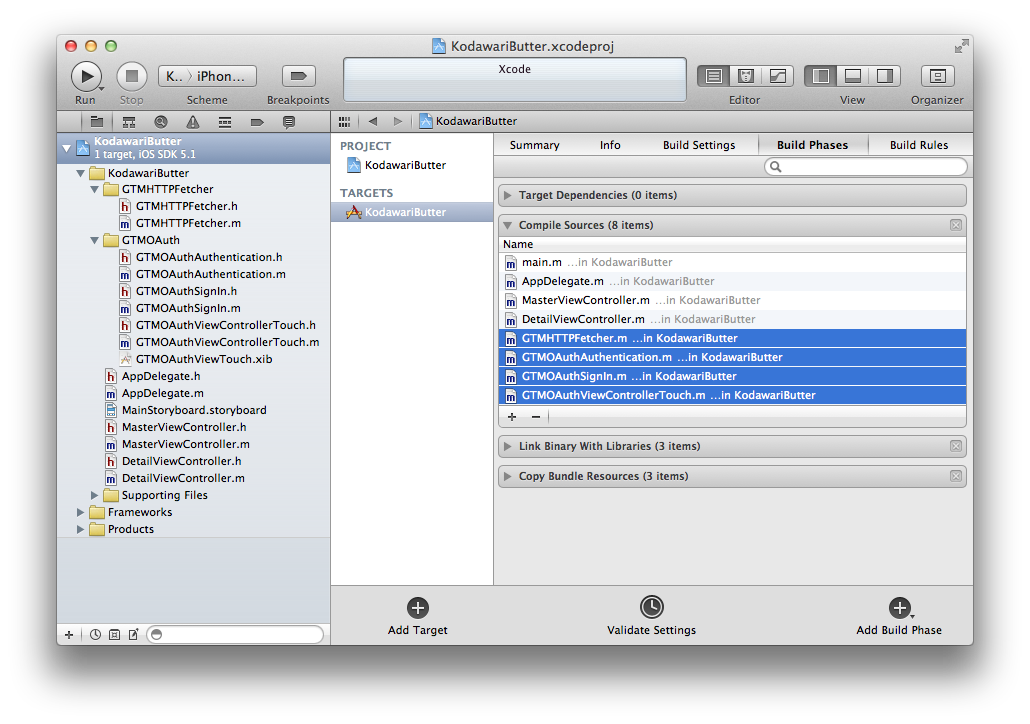Click Validate Settings
Viewport: 1030px width, 724px height.
652,616
